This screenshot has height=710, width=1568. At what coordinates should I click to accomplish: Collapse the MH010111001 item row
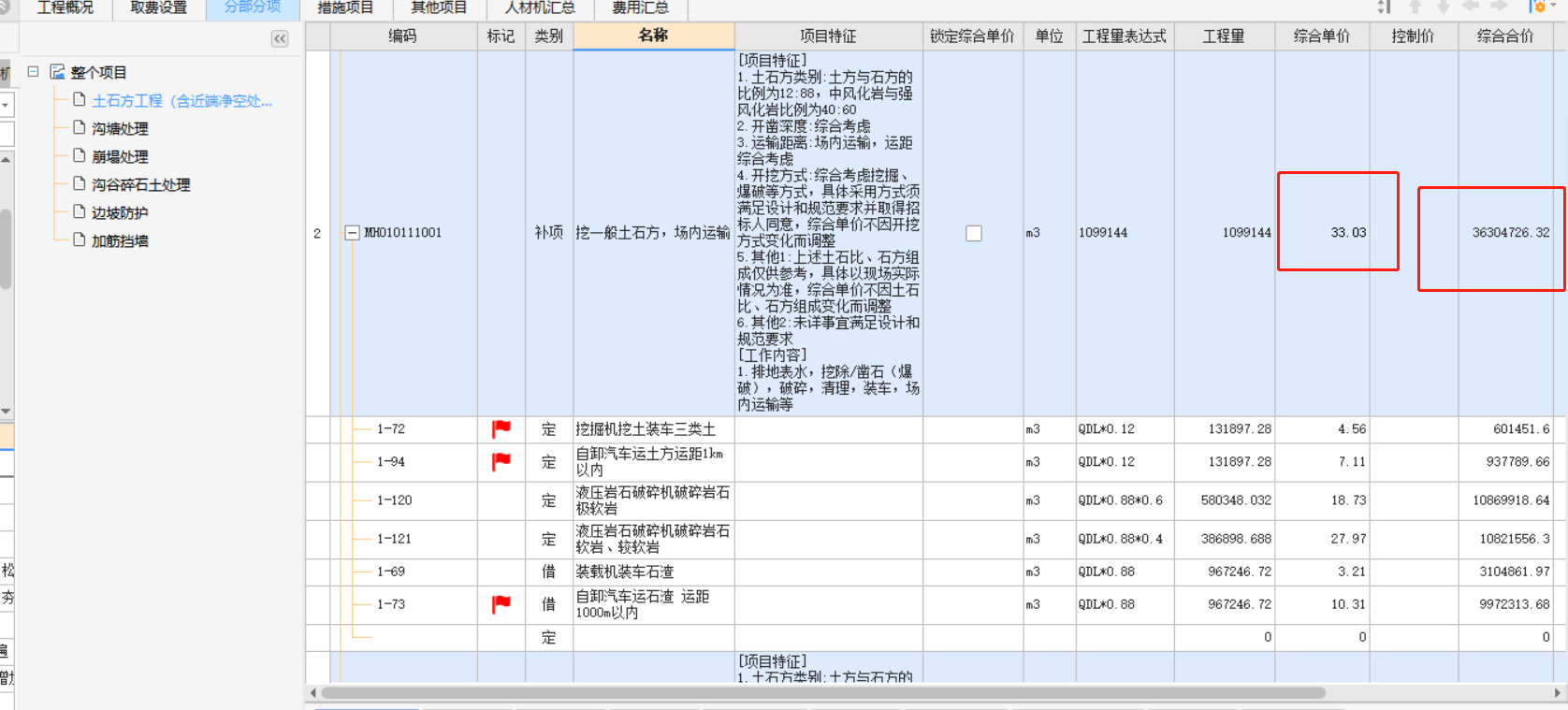coord(352,233)
